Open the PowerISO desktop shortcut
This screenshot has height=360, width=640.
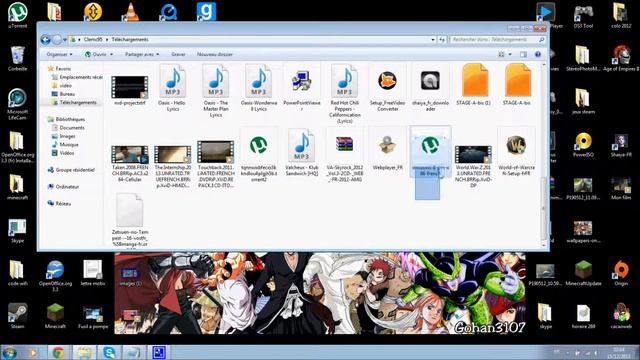[x=583, y=145]
